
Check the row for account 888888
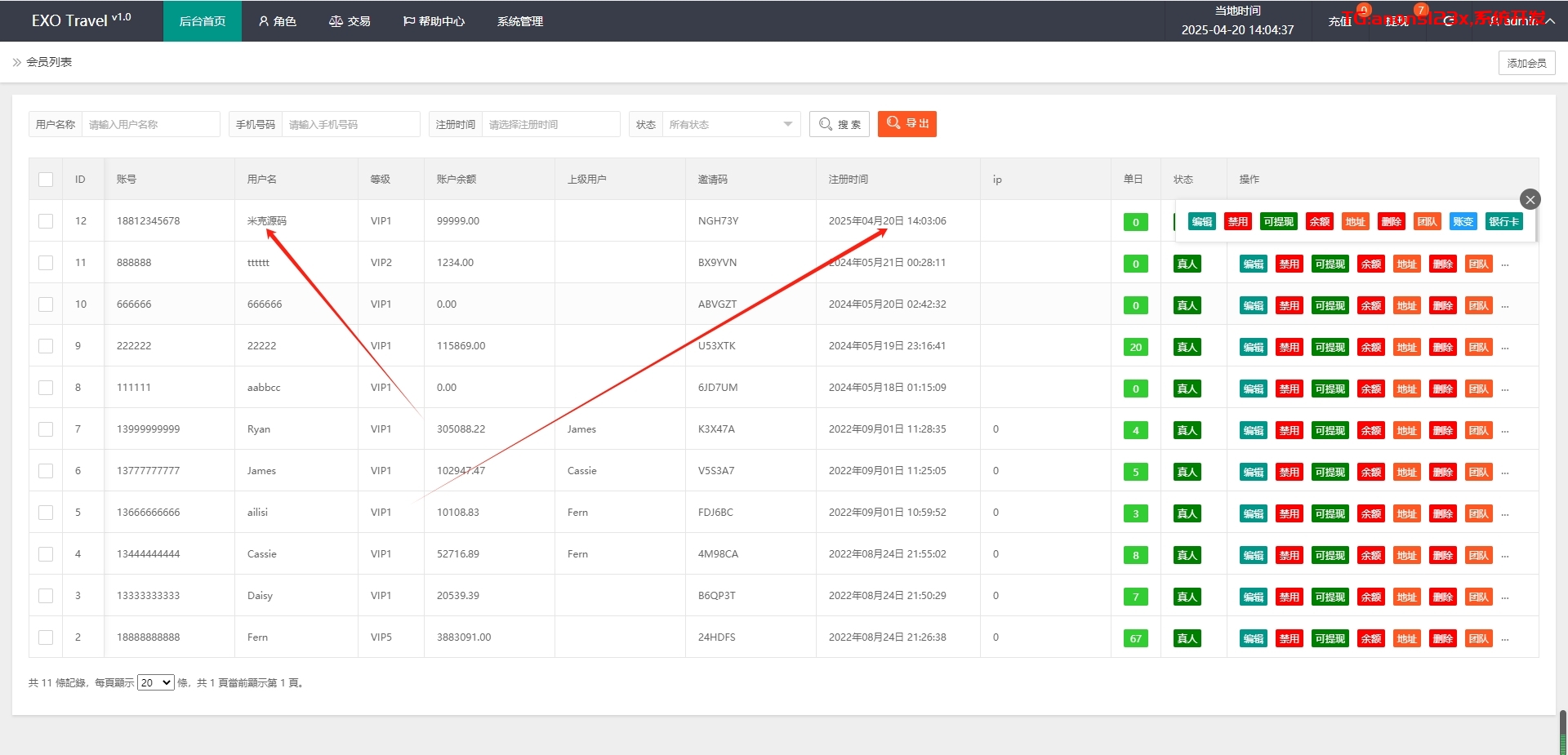(46, 263)
